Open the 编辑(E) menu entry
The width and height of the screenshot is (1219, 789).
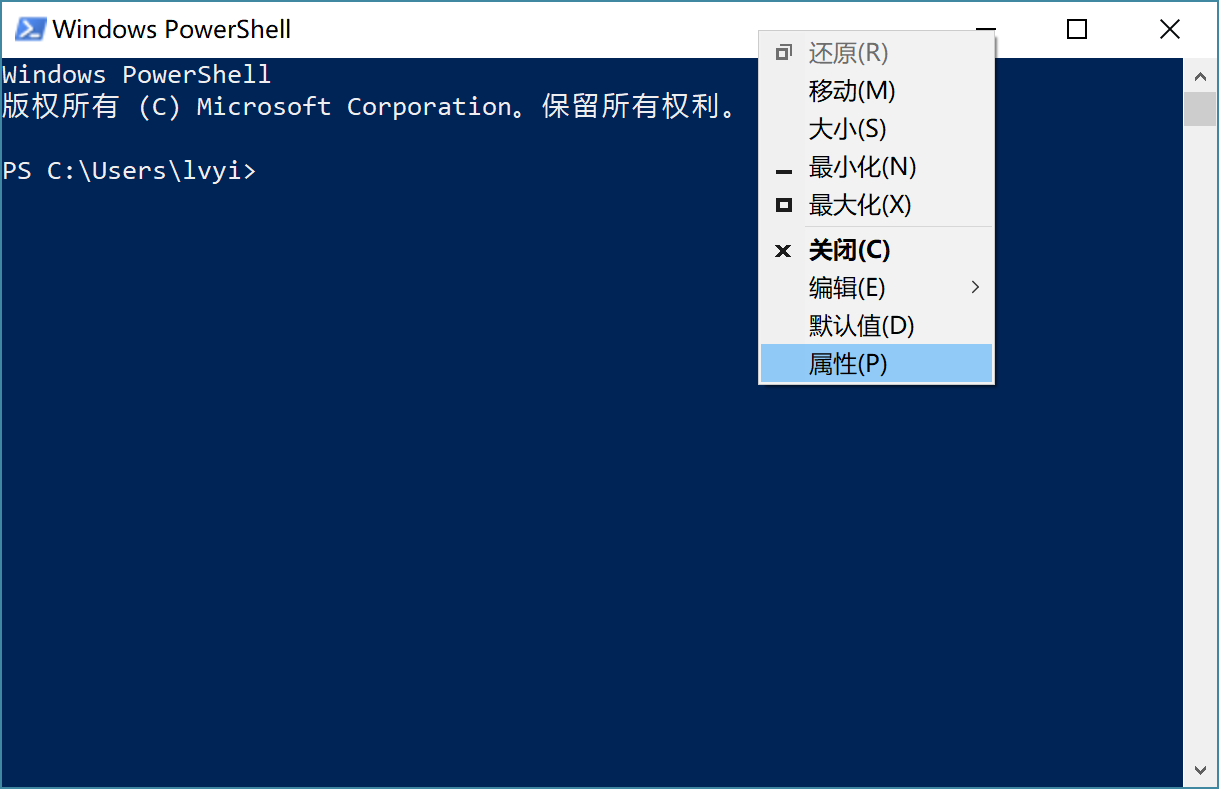[x=877, y=288]
